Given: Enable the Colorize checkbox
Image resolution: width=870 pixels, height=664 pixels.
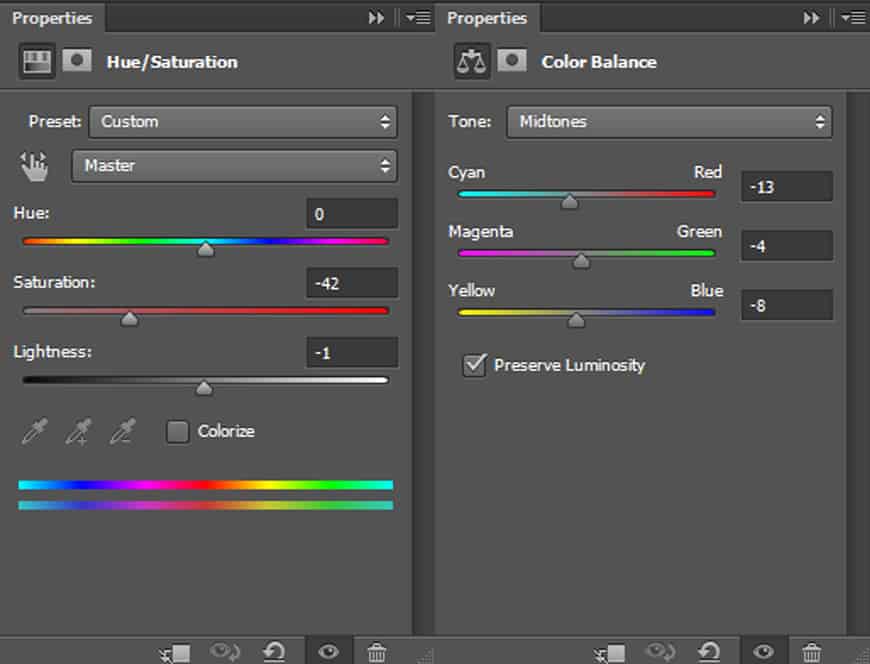Looking at the screenshot, I should [x=178, y=432].
